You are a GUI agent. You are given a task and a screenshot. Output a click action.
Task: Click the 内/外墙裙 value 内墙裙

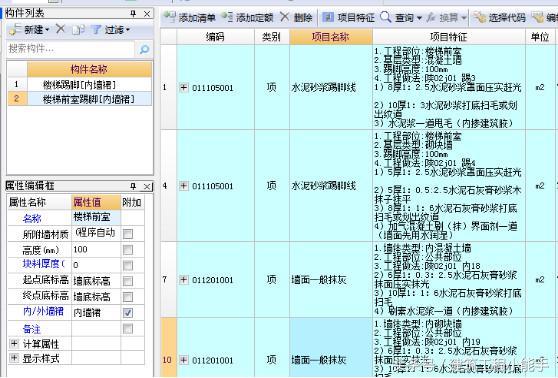pos(96,313)
